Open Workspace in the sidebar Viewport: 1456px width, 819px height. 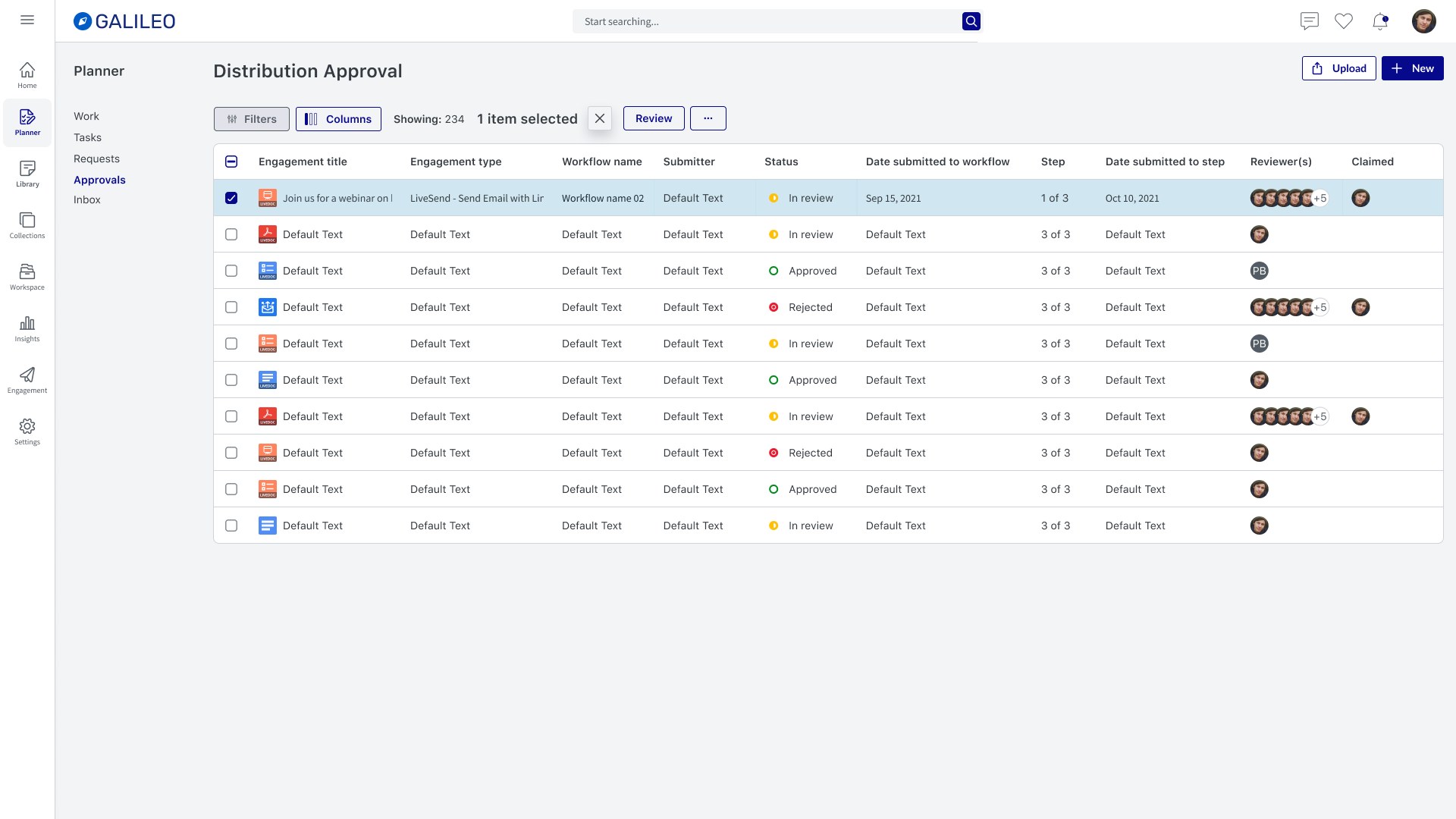point(27,277)
